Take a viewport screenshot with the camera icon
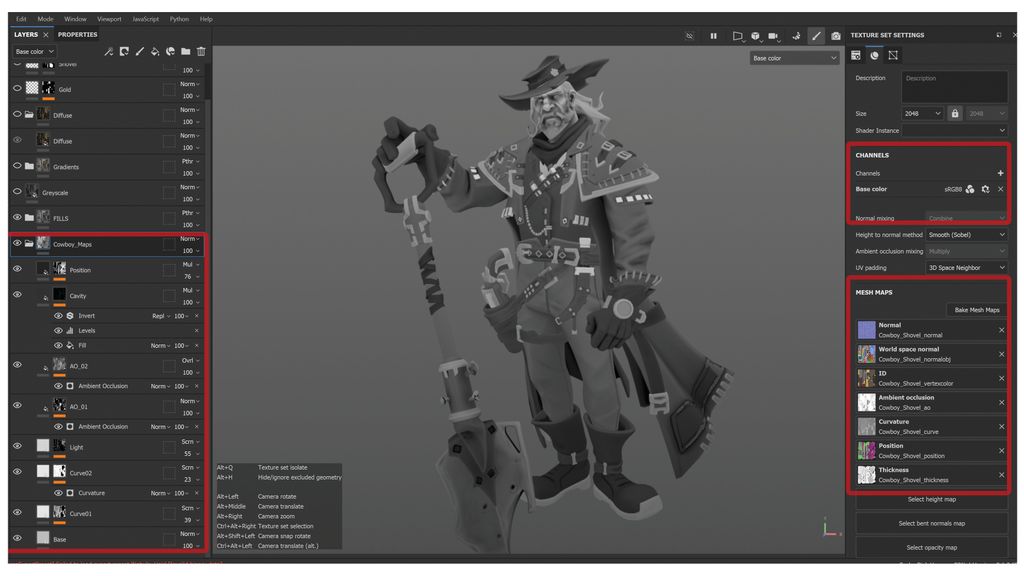Viewport: 1024px width, 576px height. [x=836, y=35]
